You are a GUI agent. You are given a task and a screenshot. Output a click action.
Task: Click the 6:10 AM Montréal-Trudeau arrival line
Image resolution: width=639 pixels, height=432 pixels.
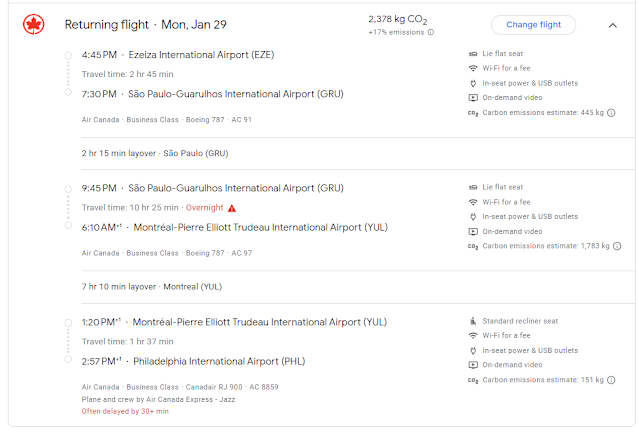pyautogui.click(x=235, y=227)
